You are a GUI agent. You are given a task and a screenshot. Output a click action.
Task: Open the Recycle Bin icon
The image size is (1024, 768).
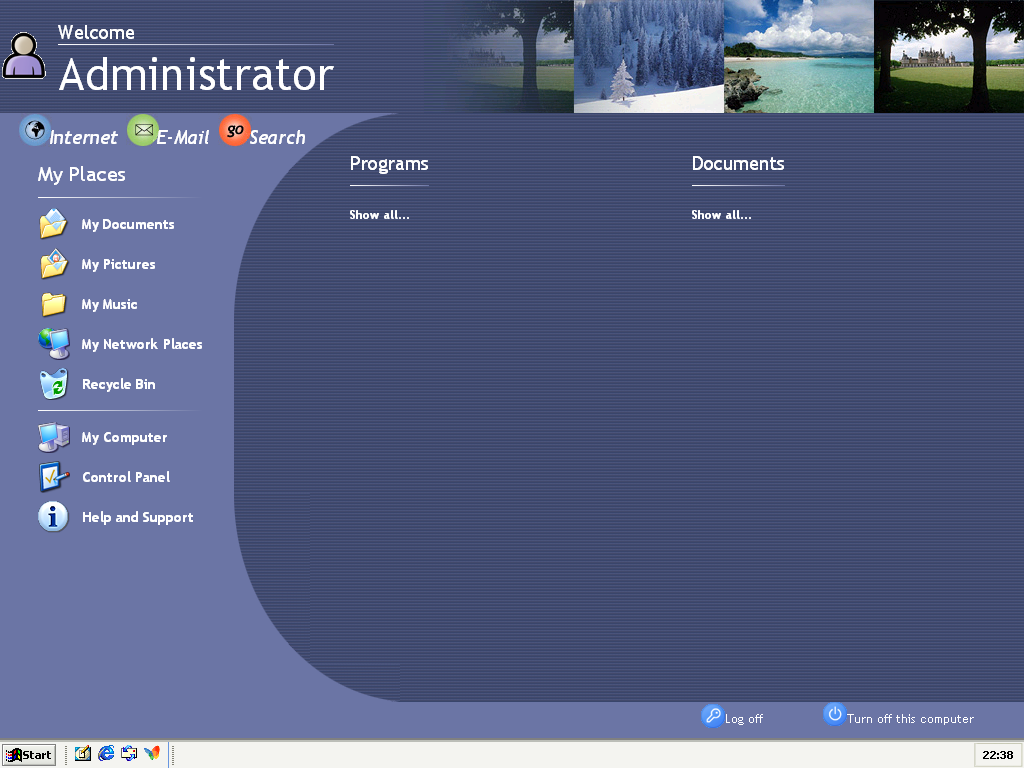coord(54,384)
